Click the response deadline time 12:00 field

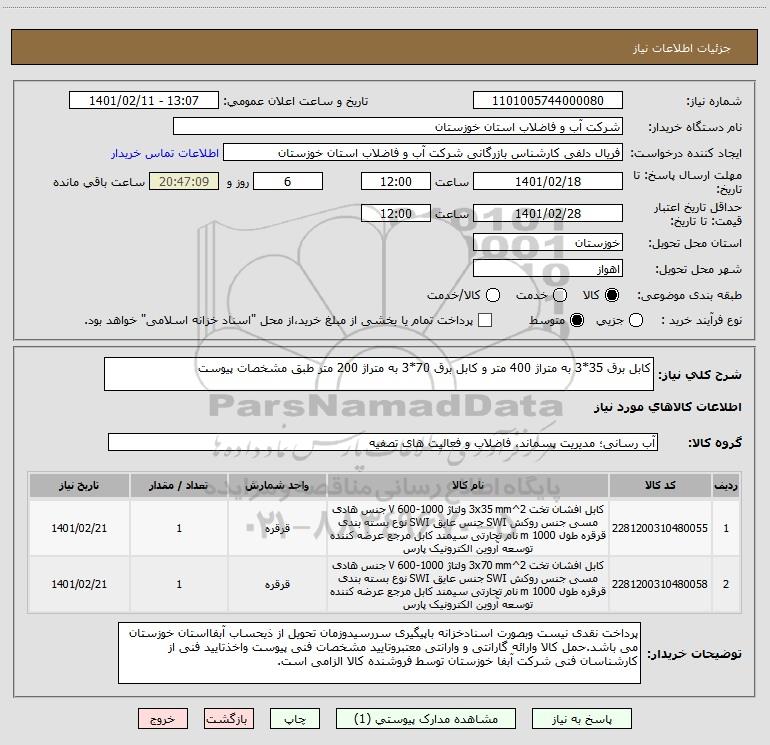(396, 181)
